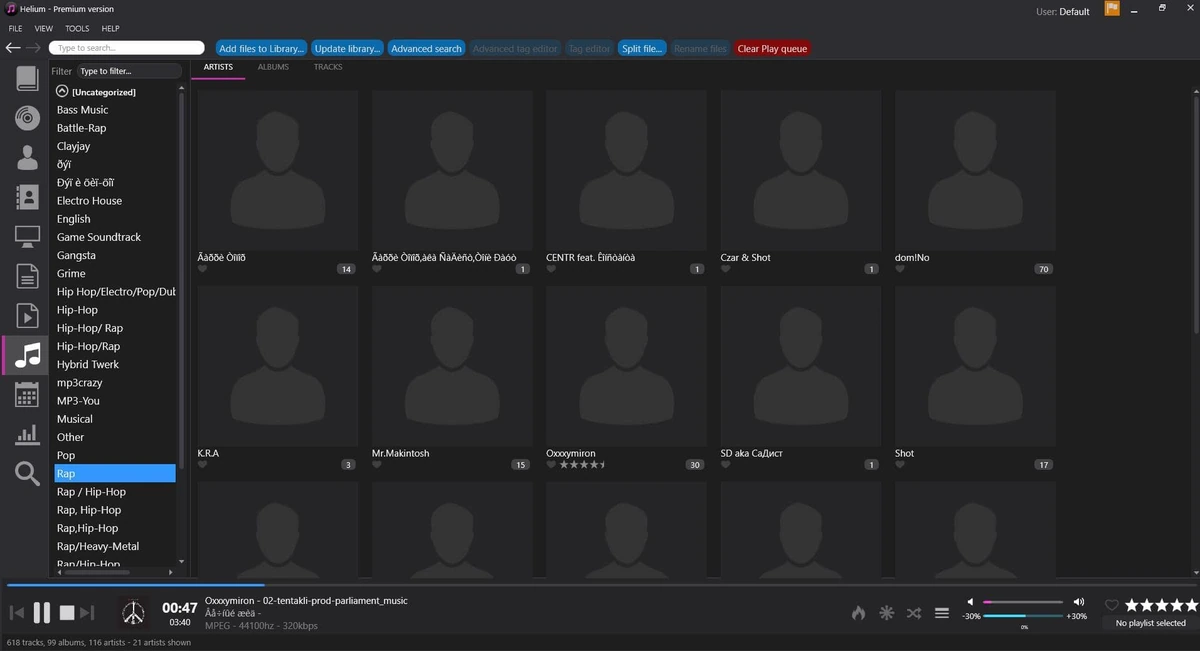Click the Type to search field
This screenshot has height=651, width=1200.
[x=126, y=48]
